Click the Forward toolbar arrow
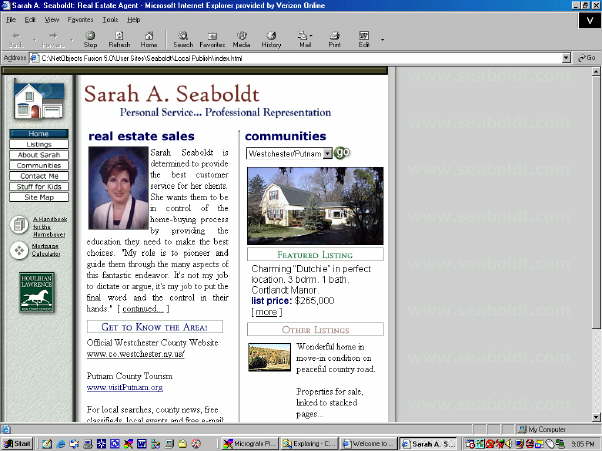The height and width of the screenshot is (451, 602). coord(53,40)
